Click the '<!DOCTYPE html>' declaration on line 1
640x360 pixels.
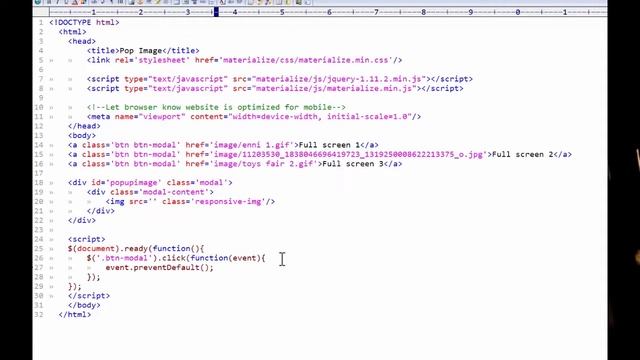point(84,22)
